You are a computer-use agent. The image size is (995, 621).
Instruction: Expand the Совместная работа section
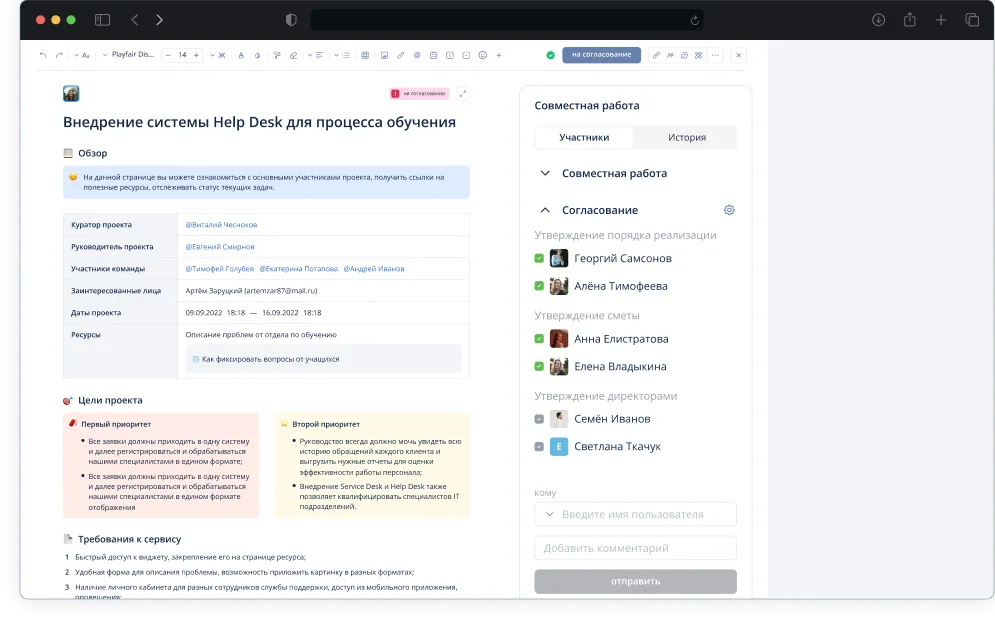pos(545,173)
